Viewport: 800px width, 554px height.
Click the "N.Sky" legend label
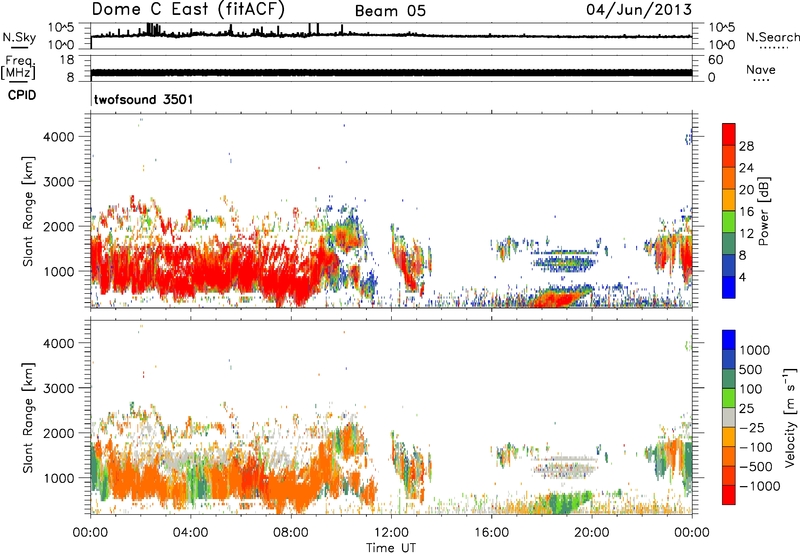point(19,37)
